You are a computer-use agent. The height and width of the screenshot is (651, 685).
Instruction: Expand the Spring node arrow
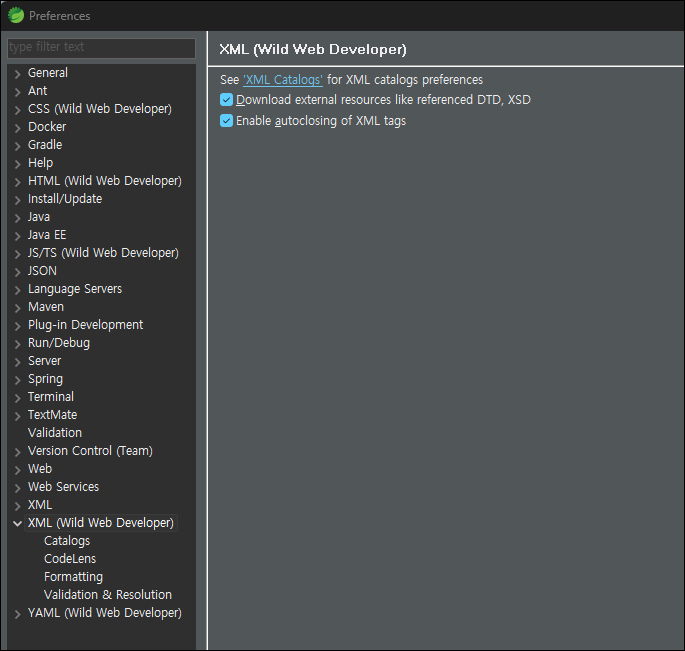coord(17,380)
